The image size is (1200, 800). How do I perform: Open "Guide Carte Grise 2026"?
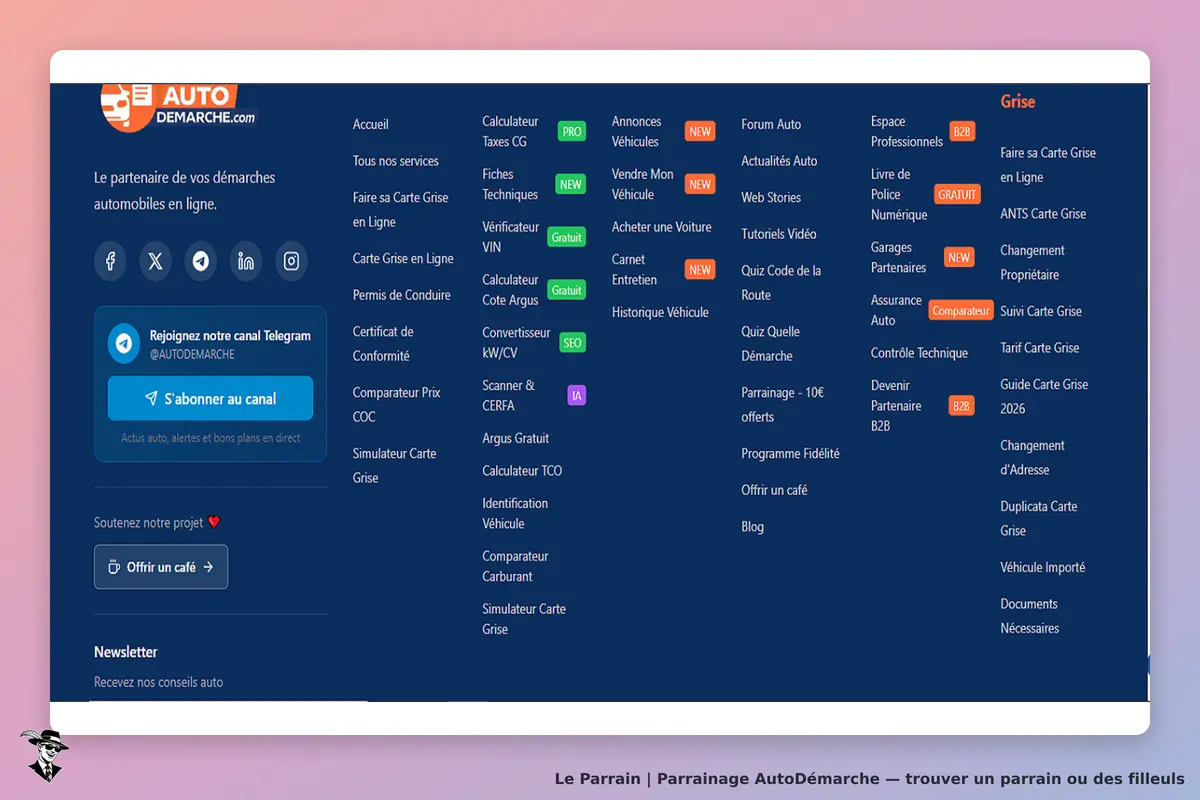click(1044, 396)
